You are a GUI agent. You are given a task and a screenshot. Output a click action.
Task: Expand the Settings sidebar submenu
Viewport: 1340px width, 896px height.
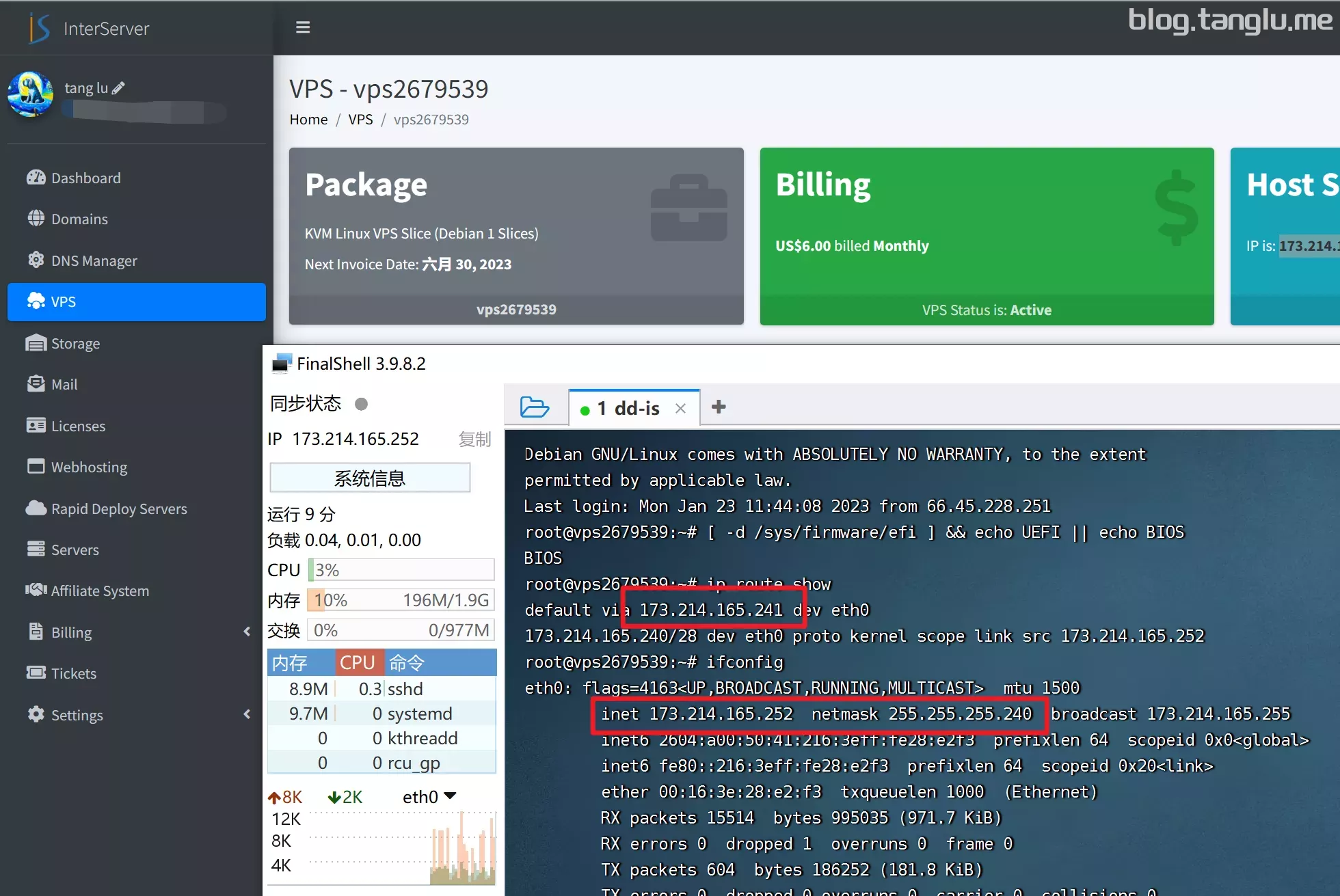[247, 715]
